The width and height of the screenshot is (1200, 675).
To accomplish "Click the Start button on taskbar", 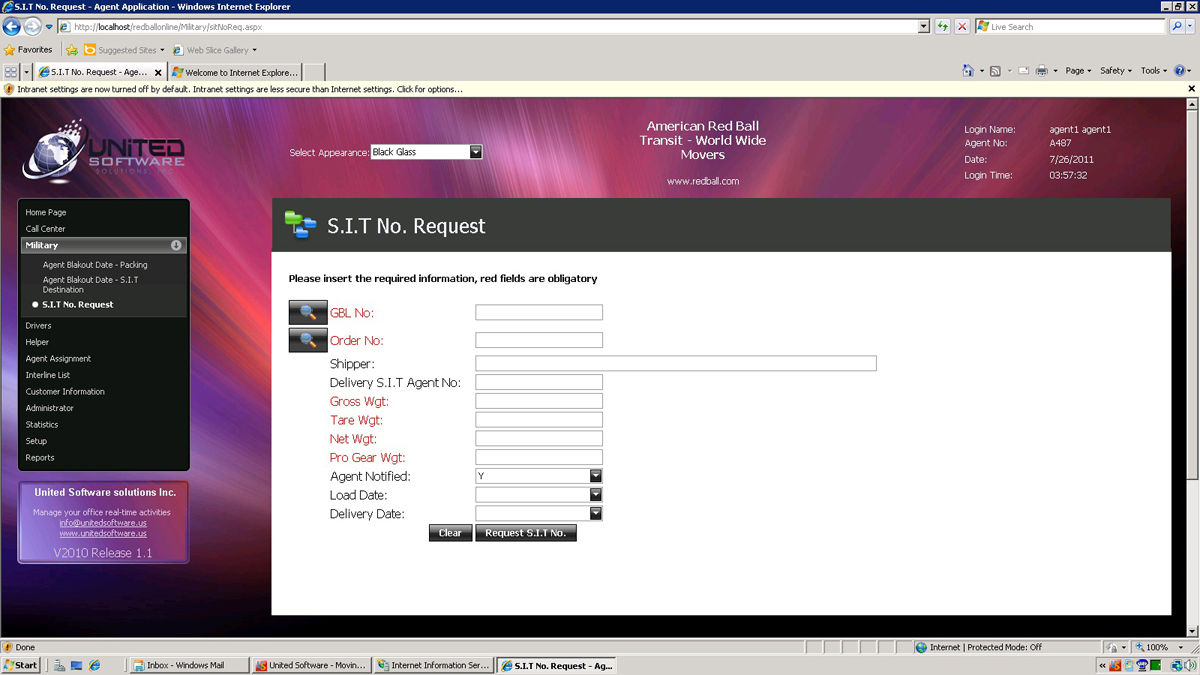I will 21,665.
